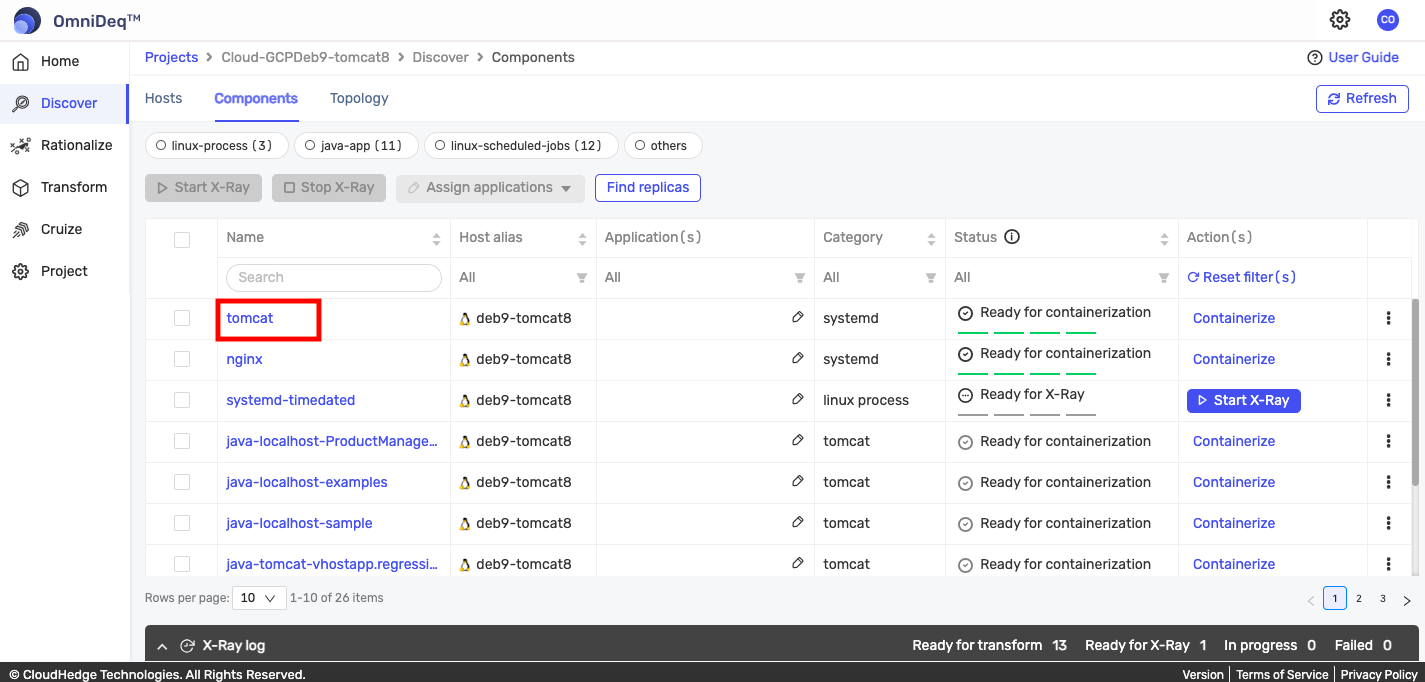This screenshot has width=1425, height=682.
Task: Click Containerize for tomcat row
Action: tap(1234, 318)
